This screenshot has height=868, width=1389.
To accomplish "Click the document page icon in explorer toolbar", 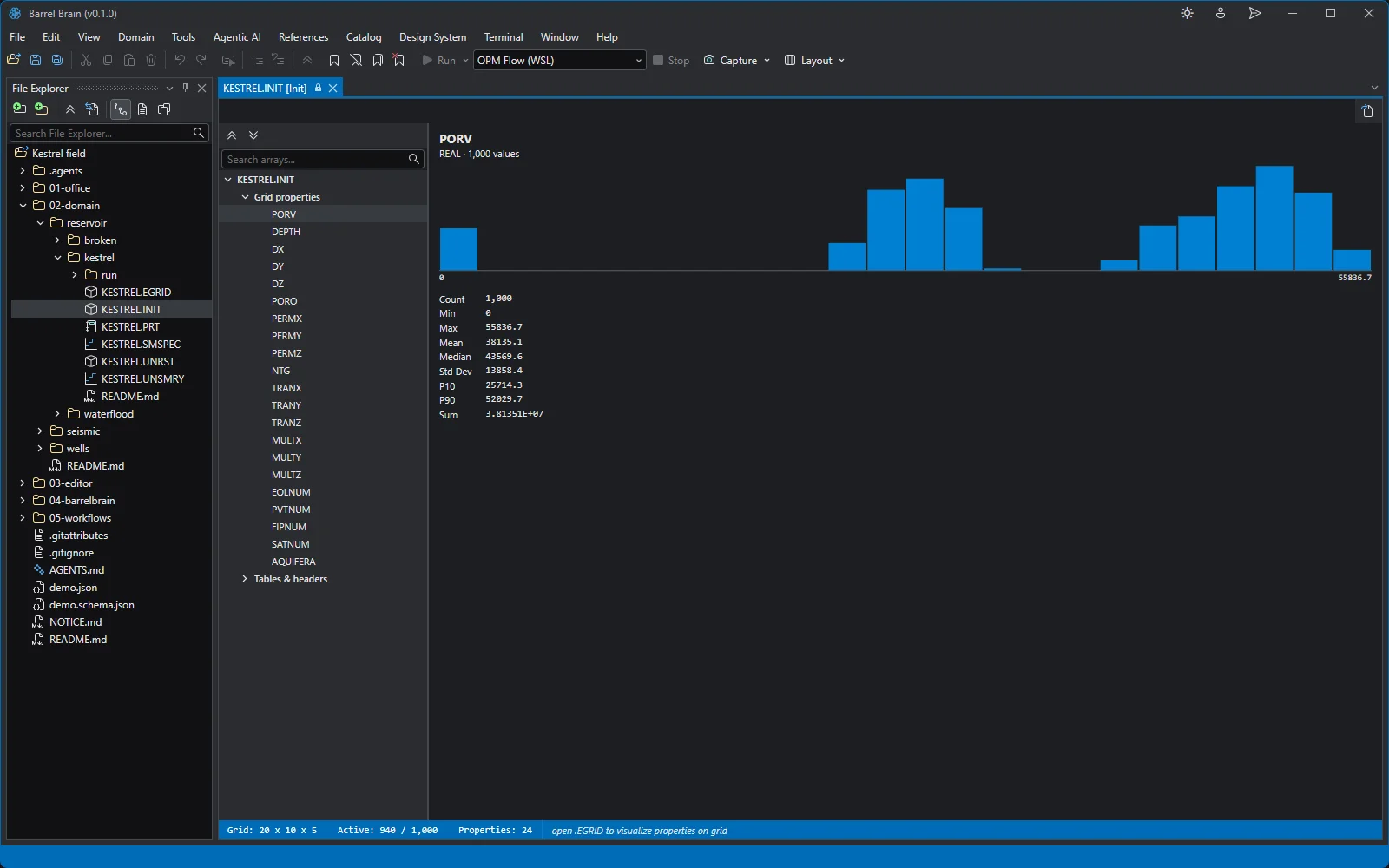I will [142, 109].
